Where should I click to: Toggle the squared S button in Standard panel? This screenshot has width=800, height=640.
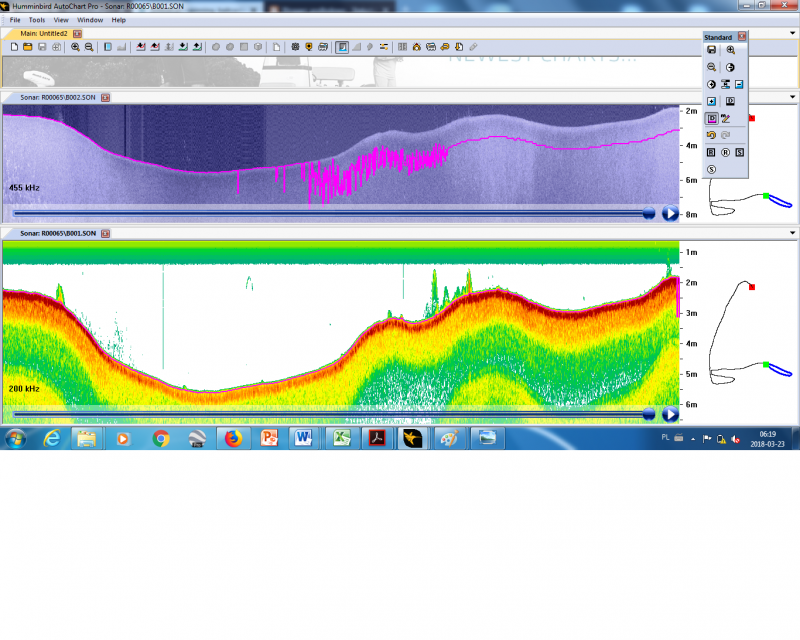(x=740, y=152)
